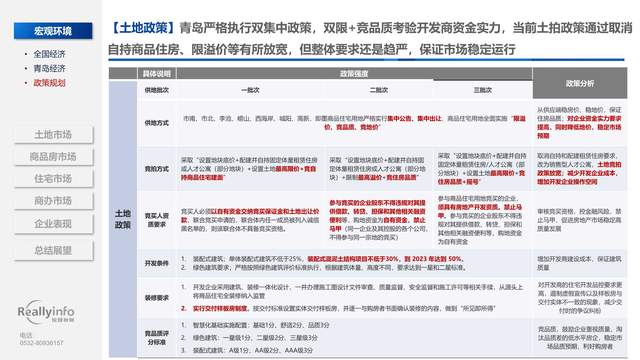Click the 装配式建筑 A级 scoring line
Image resolution: width=640 pixels, height=360 pixels.
[x=247, y=350]
